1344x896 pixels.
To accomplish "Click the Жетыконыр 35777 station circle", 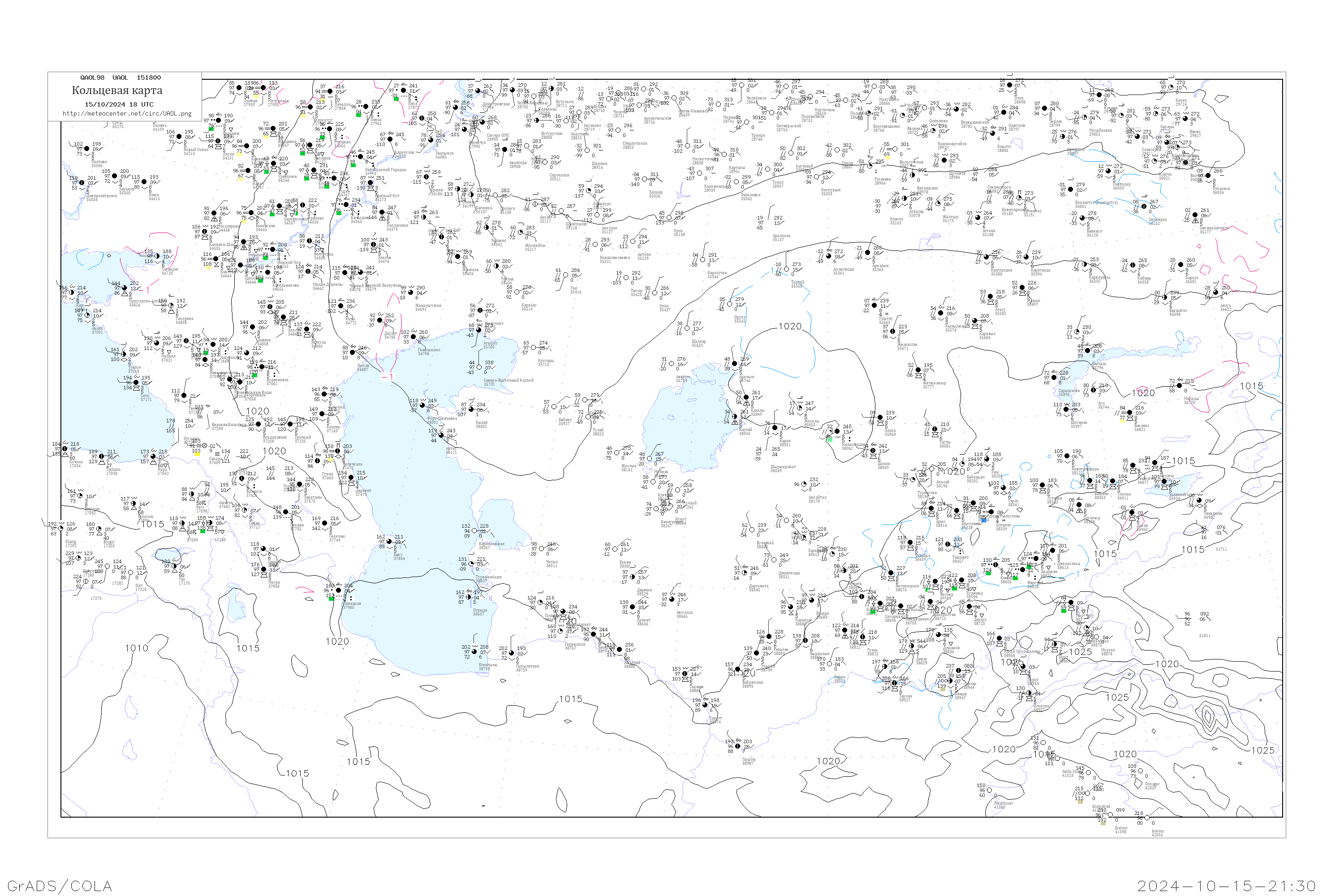I will [919, 370].
